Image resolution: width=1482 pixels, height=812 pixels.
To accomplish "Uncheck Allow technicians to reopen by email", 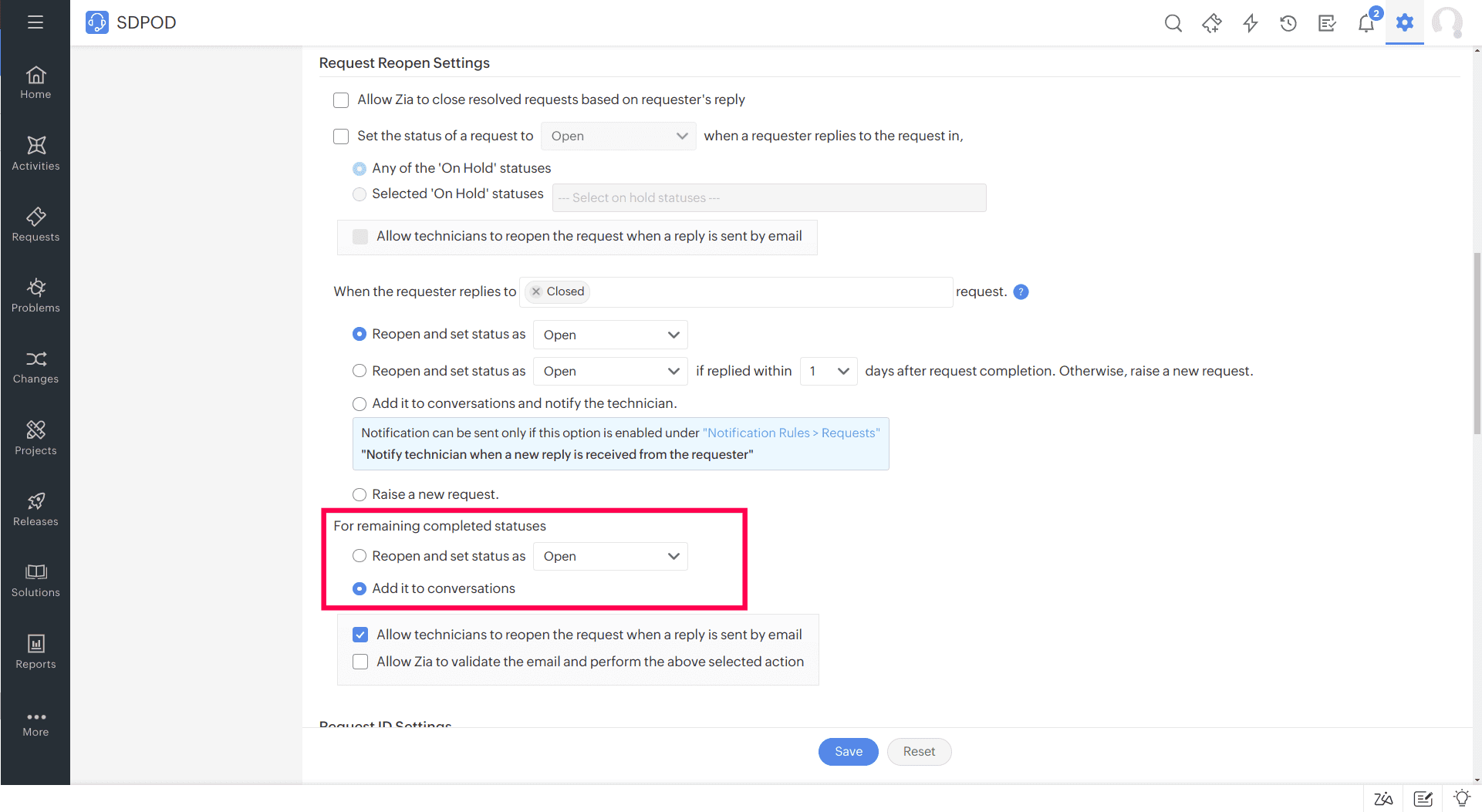I will point(360,635).
